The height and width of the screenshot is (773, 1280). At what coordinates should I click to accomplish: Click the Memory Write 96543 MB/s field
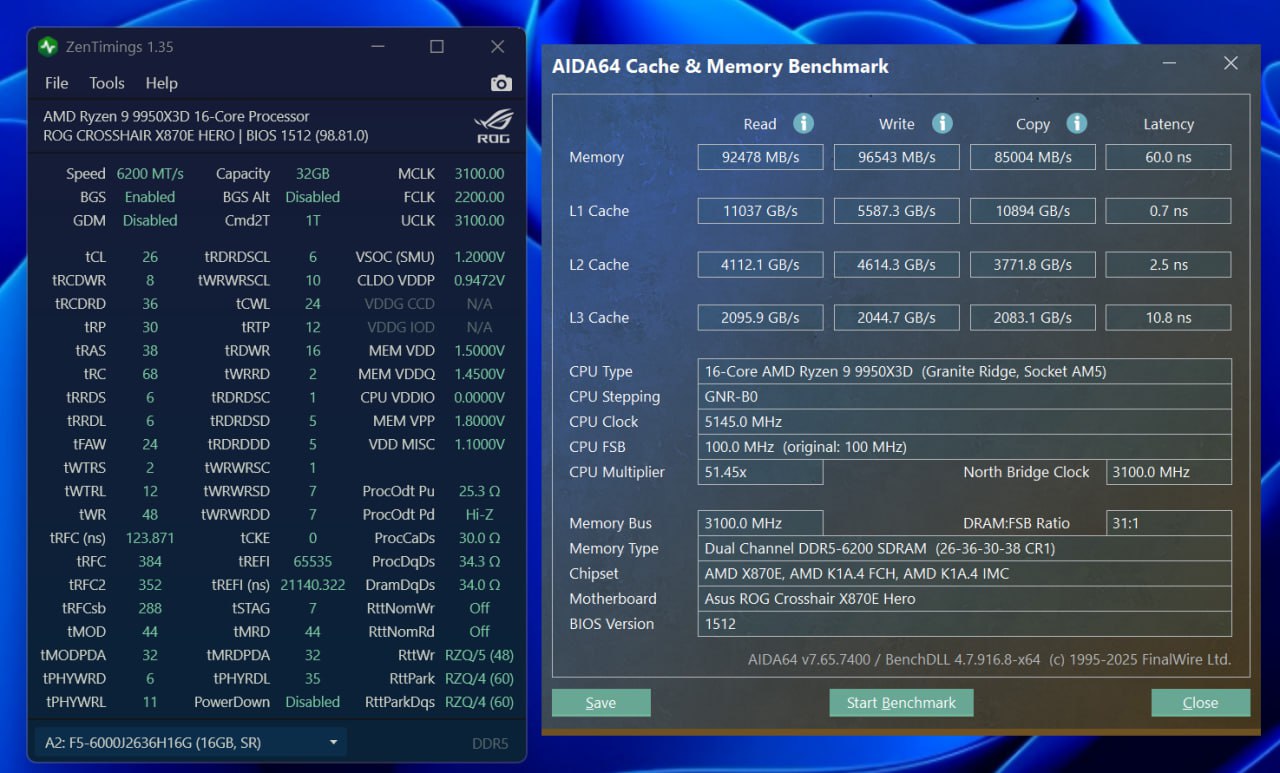896,157
